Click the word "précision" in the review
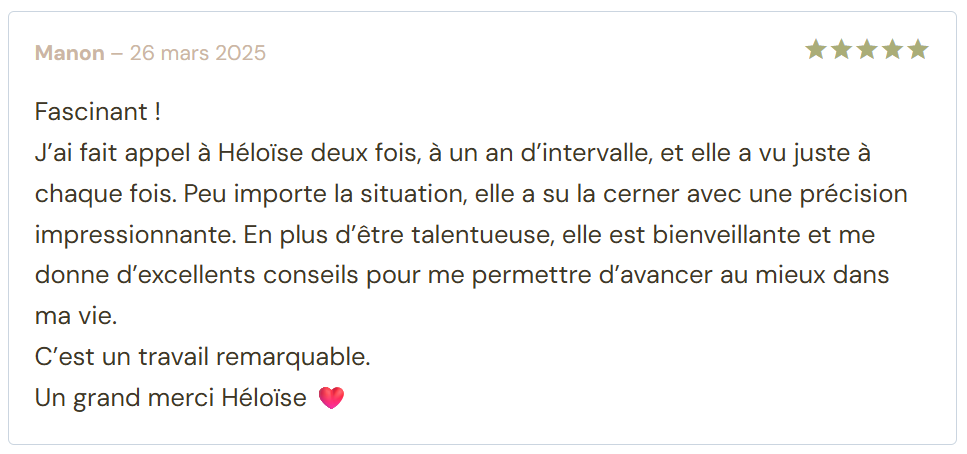967x454 pixels. point(856,193)
